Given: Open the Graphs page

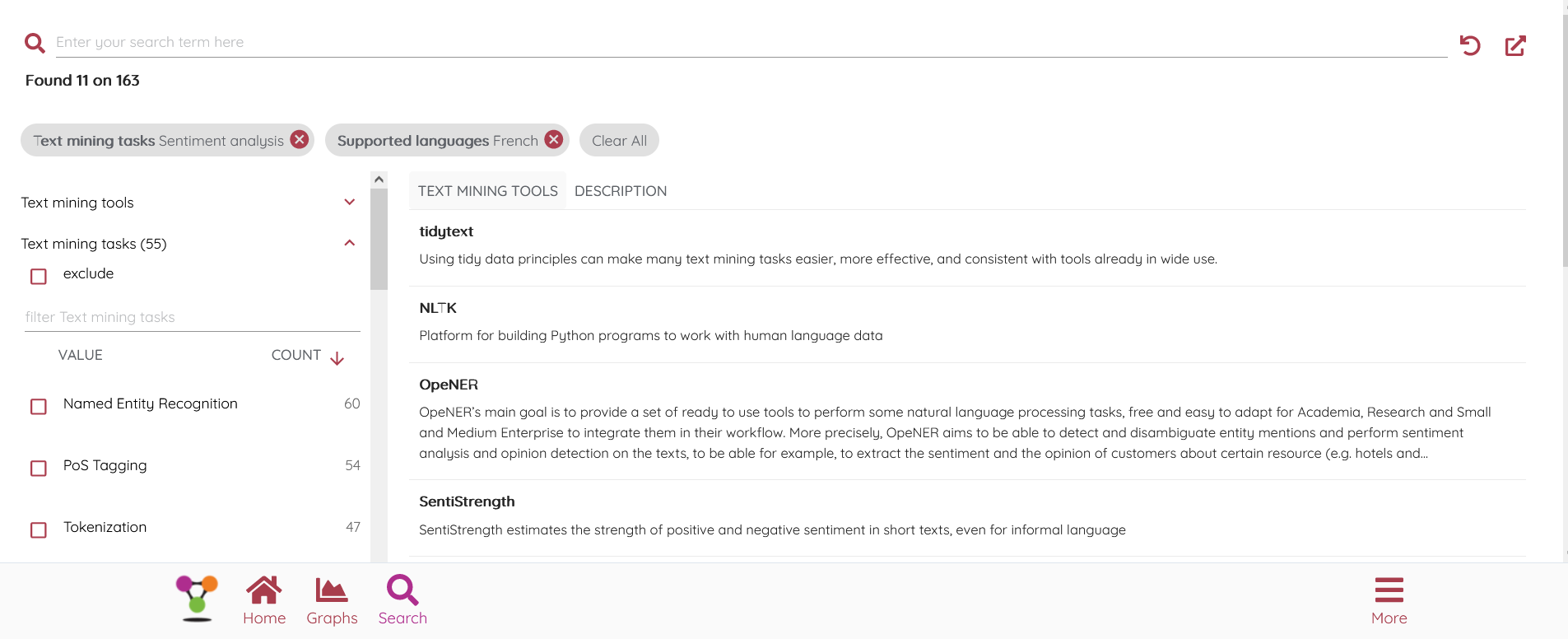Looking at the screenshot, I should click(x=332, y=601).
